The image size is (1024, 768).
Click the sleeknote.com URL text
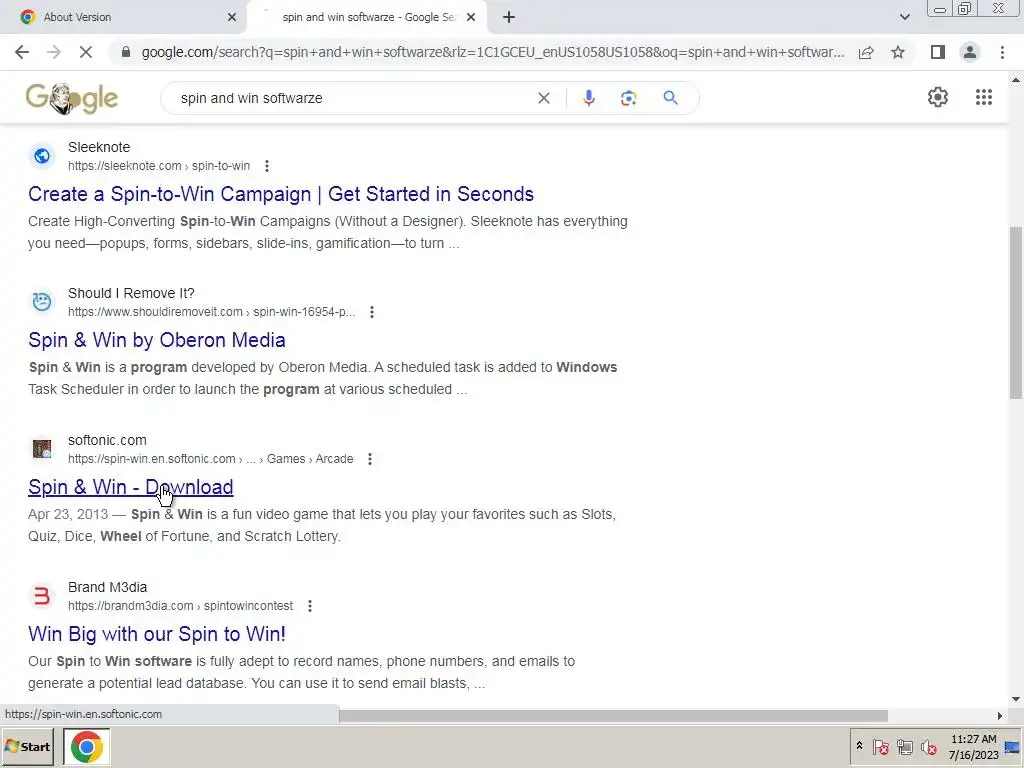pos(159,166)
